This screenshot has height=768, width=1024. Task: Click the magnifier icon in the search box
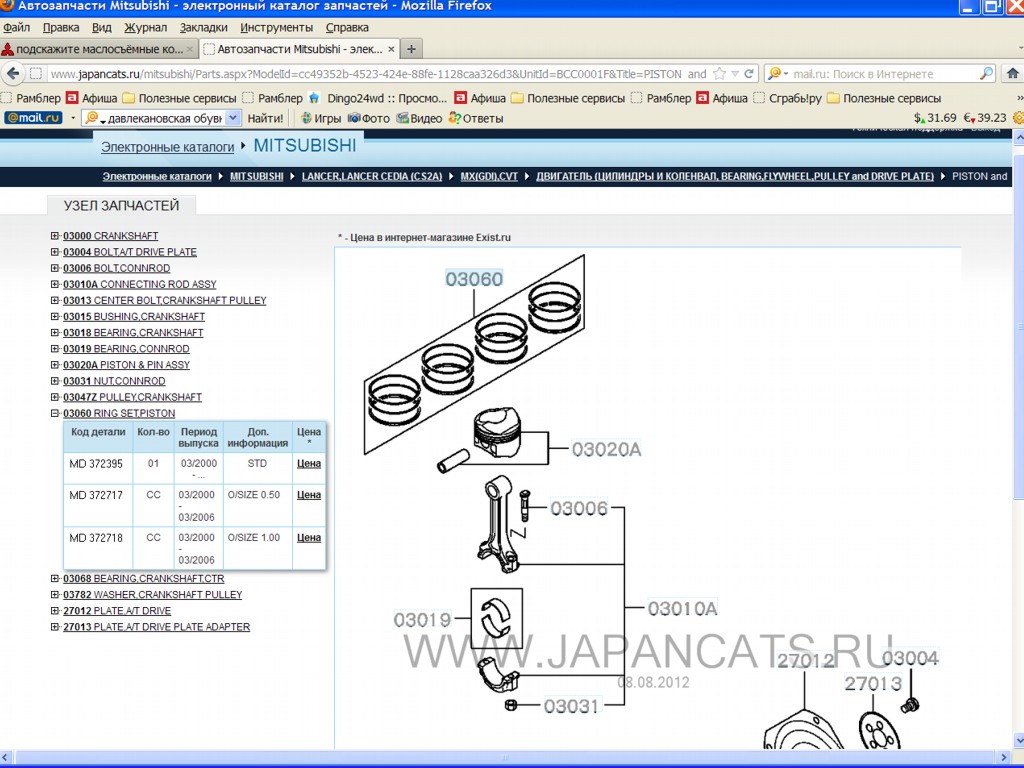coord(986,74)
